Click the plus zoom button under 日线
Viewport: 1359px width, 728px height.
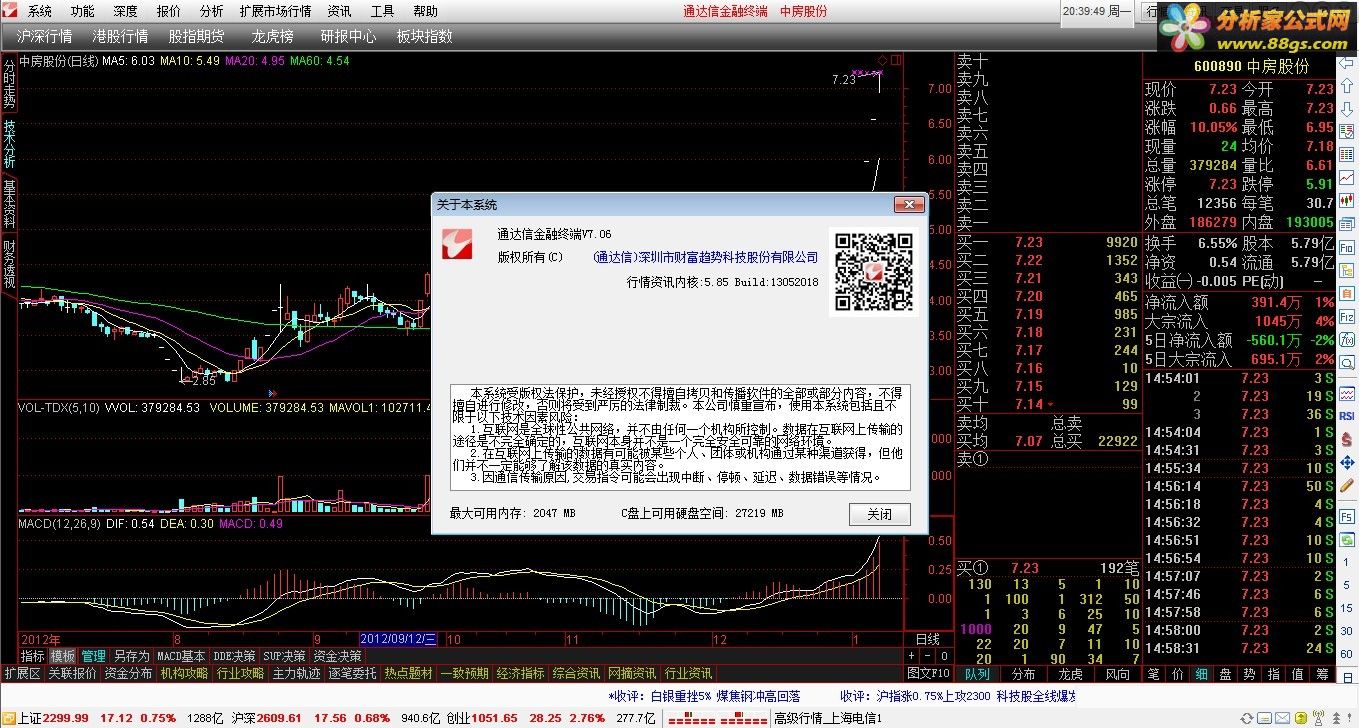pyautogui.click(x=911, y=655)
